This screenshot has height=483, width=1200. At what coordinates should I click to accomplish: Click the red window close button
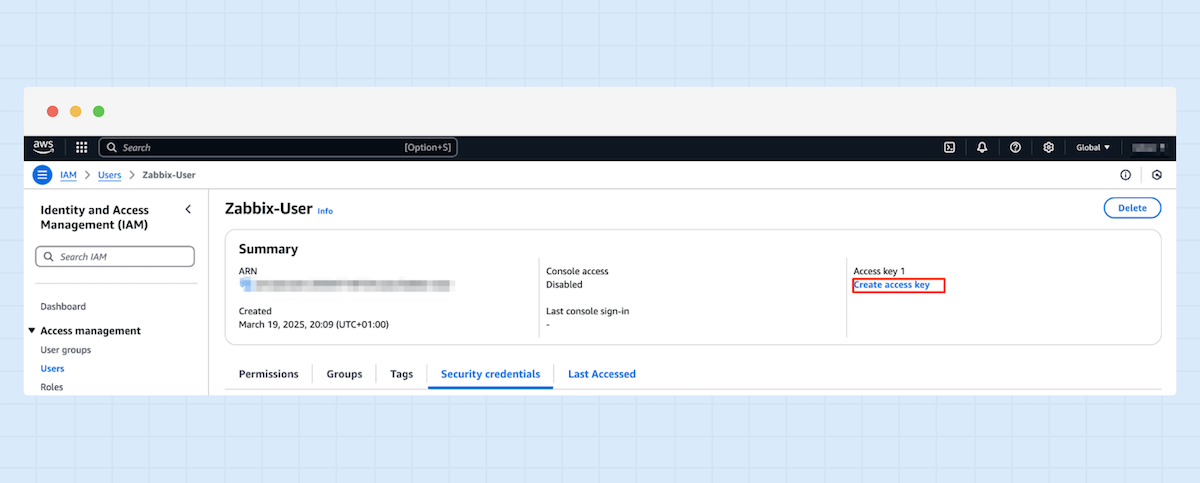tap(52, 111)
